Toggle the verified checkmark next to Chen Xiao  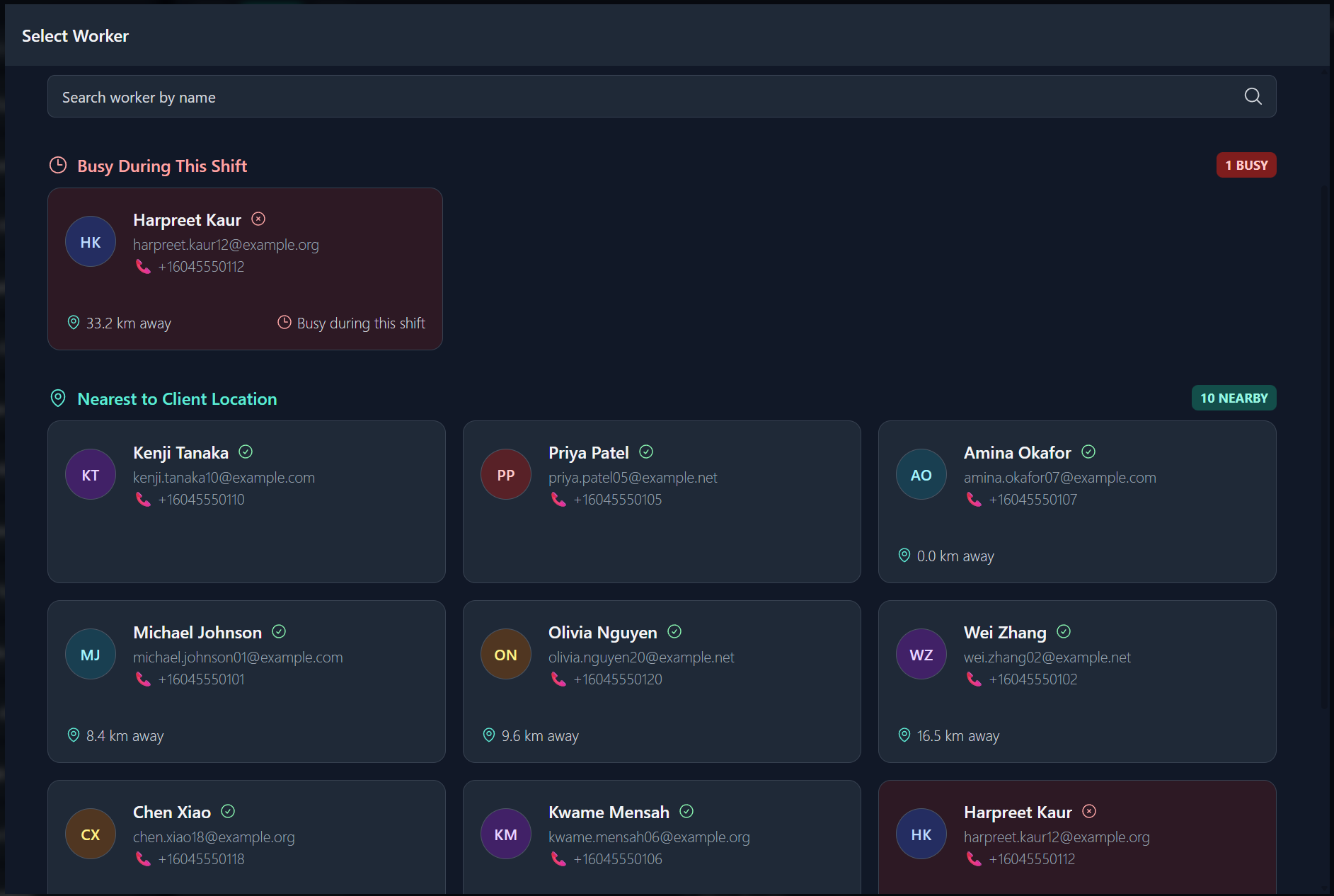pyautogui.click(x=228, y=812)
